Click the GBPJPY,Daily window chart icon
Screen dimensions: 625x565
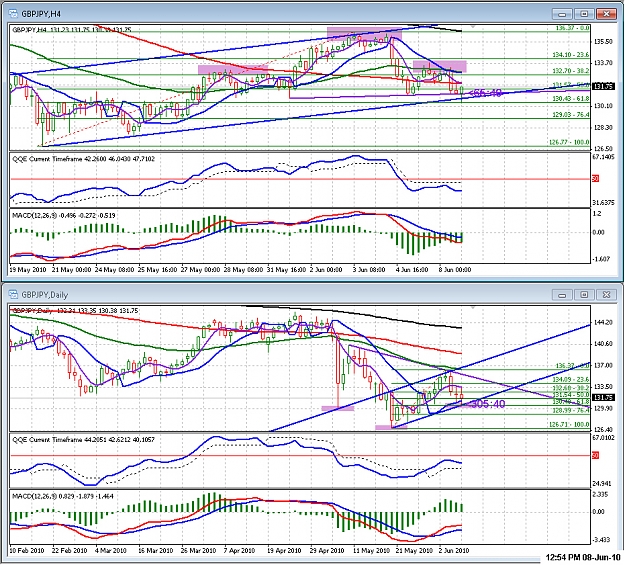click(14, 295)
